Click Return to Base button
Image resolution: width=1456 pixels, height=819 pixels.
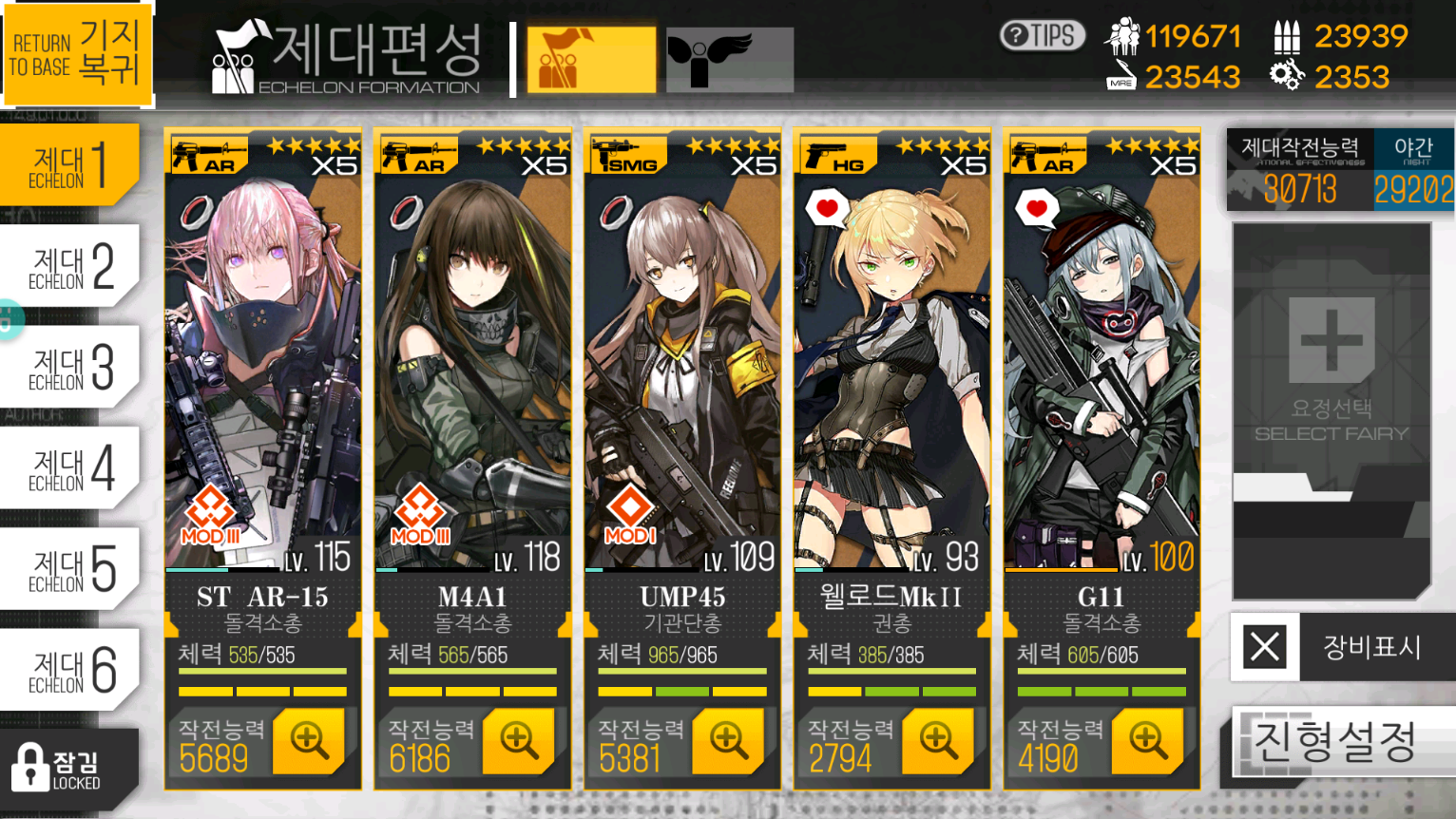[x=77, y=53]
